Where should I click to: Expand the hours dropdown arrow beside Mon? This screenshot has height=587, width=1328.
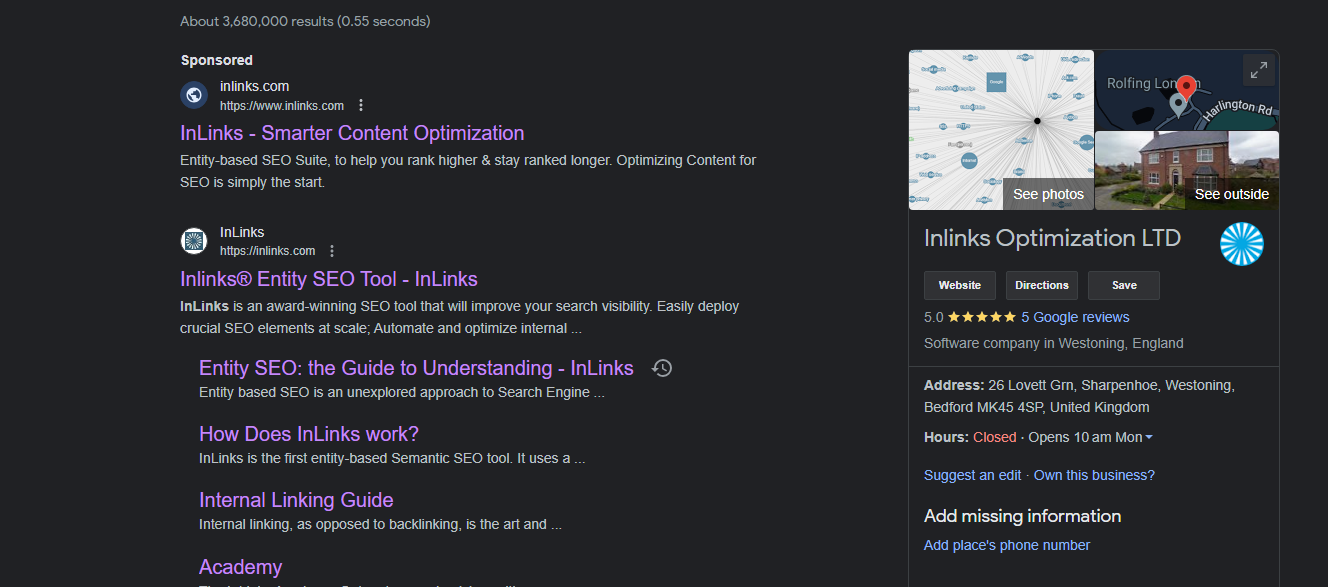1149,438
